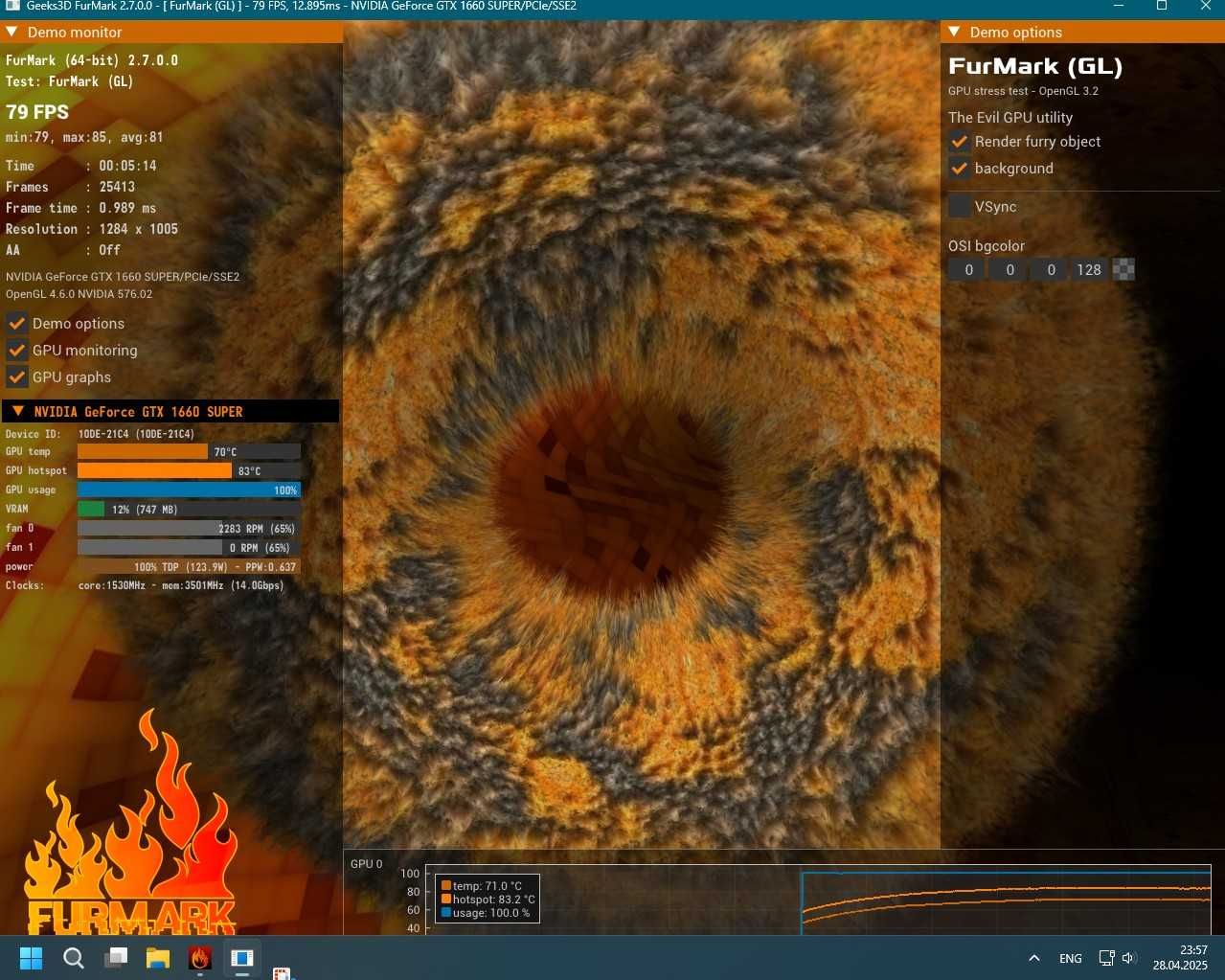Screen dimensions: 1225x980
Task: Click the GPU stress test - OpenGL 3.2 text
Action: coord(1023,91)
